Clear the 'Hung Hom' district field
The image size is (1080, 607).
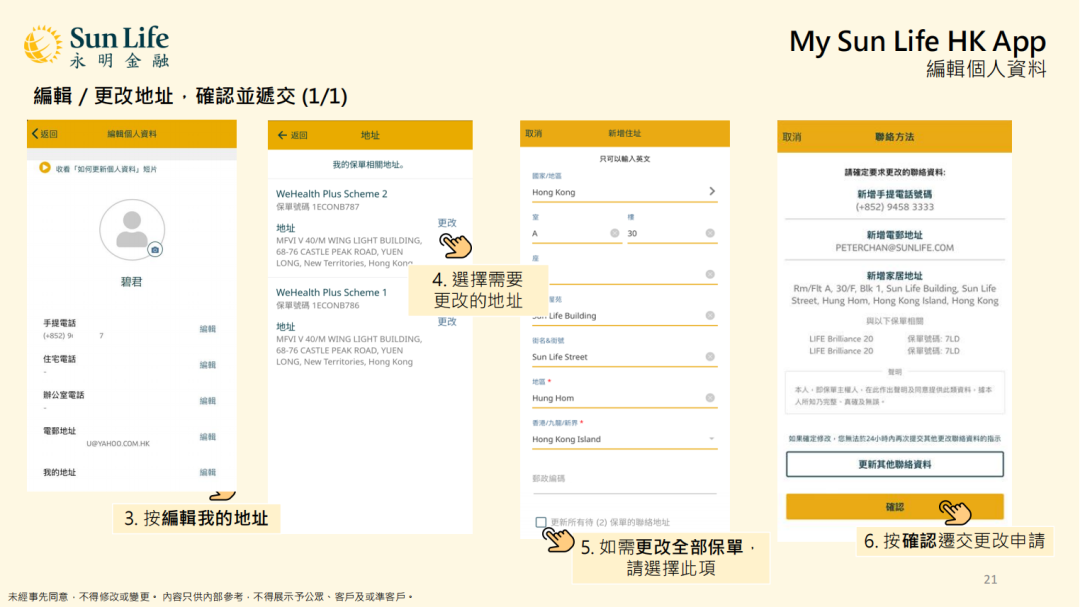point(709,398)
